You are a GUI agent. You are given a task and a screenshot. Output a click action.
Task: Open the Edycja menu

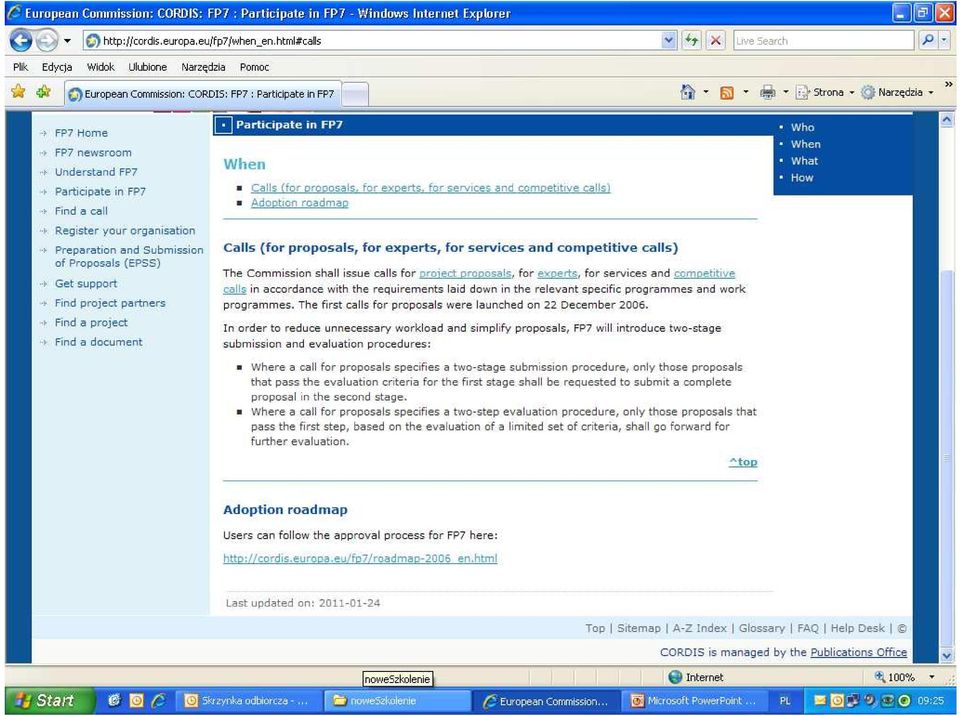tap(57, 67)
